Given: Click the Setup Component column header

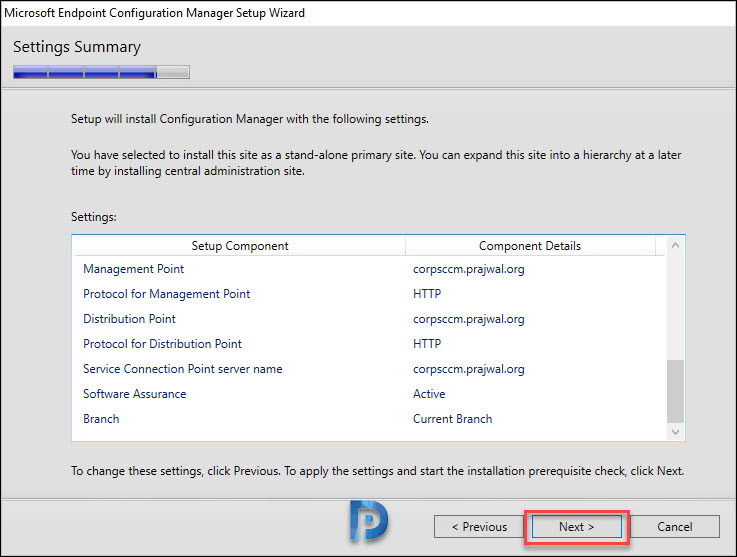Looking at the screenshot, I should [x=240, y=246].
